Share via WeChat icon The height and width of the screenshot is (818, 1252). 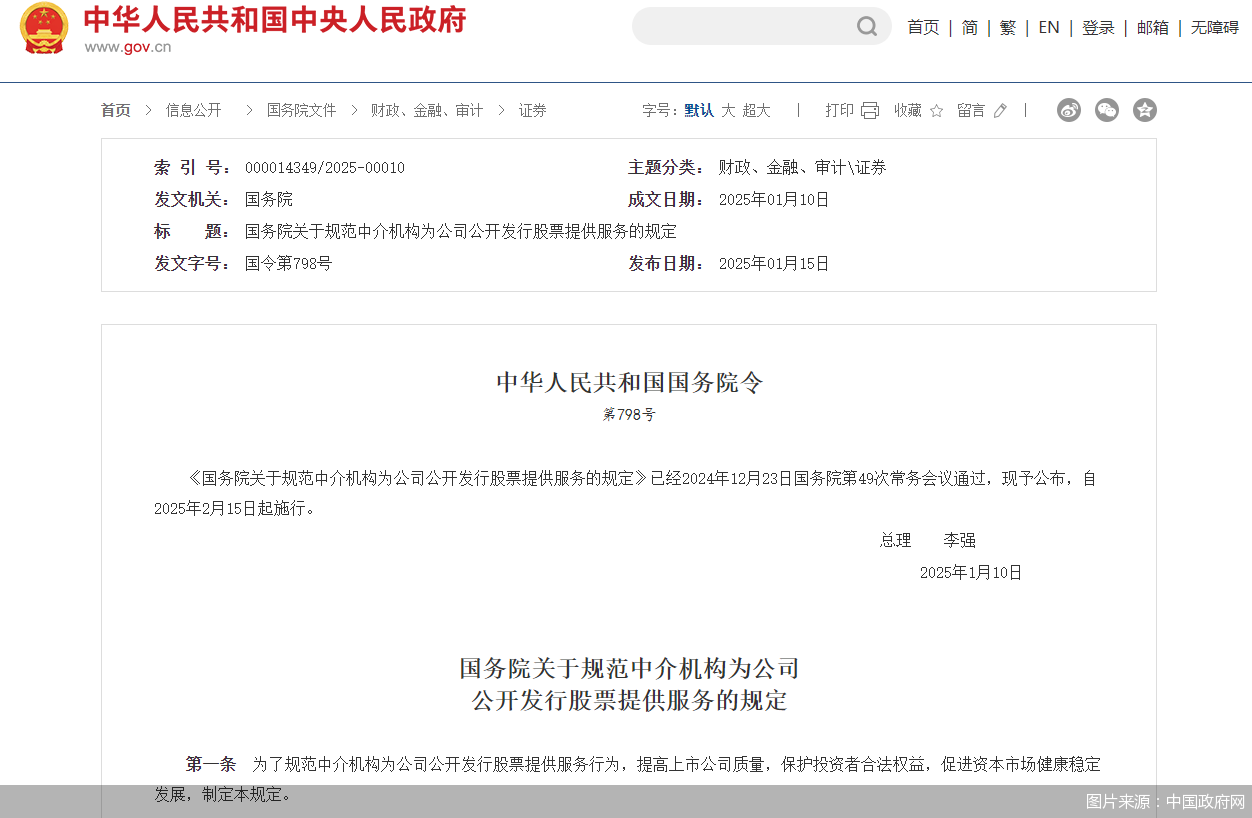[x=1107, y=110]
